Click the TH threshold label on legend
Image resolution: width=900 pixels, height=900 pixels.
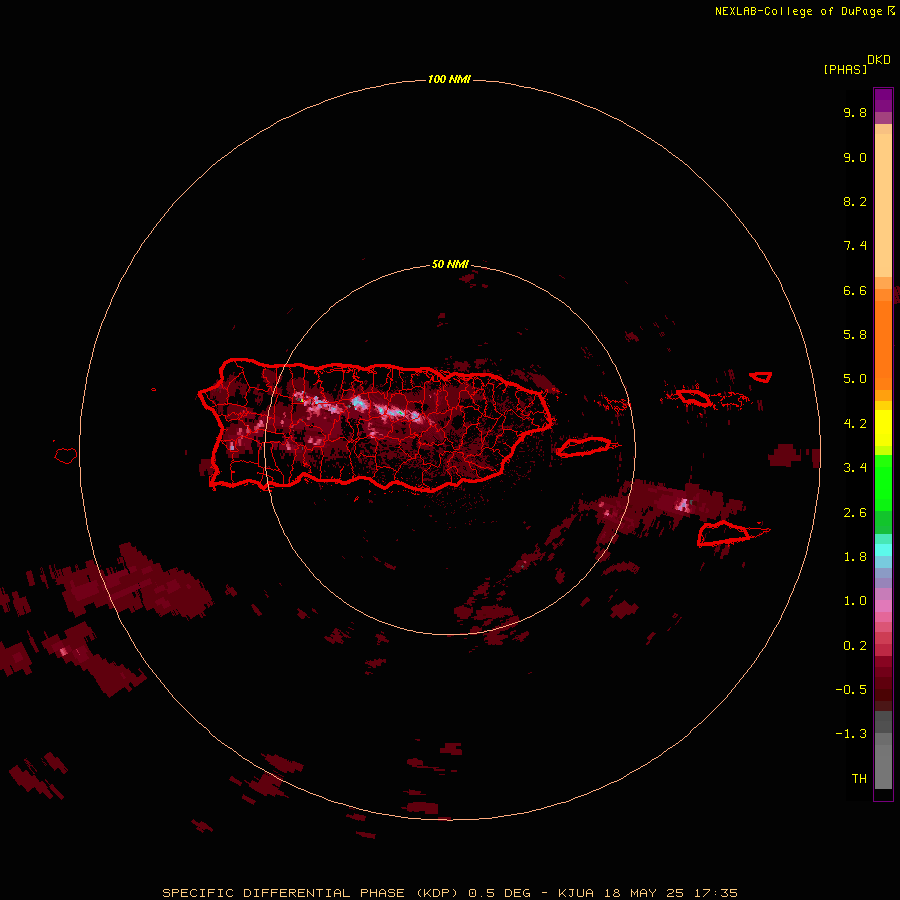pos(859,779)
